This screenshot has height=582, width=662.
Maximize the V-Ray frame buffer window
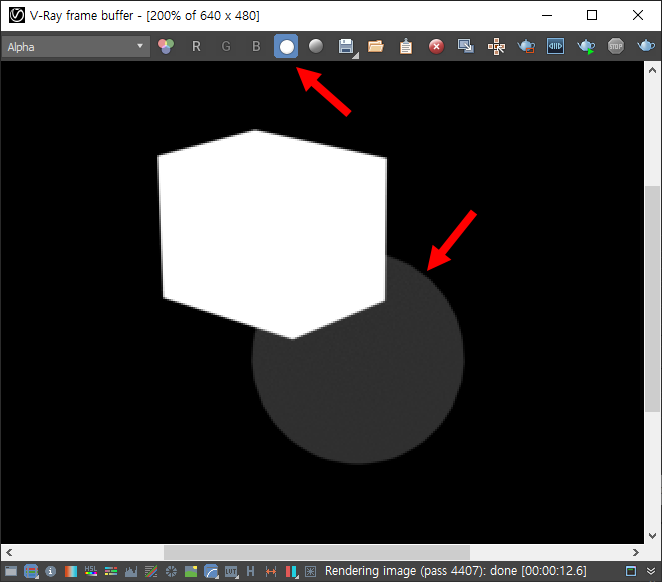tap(592, 15)
